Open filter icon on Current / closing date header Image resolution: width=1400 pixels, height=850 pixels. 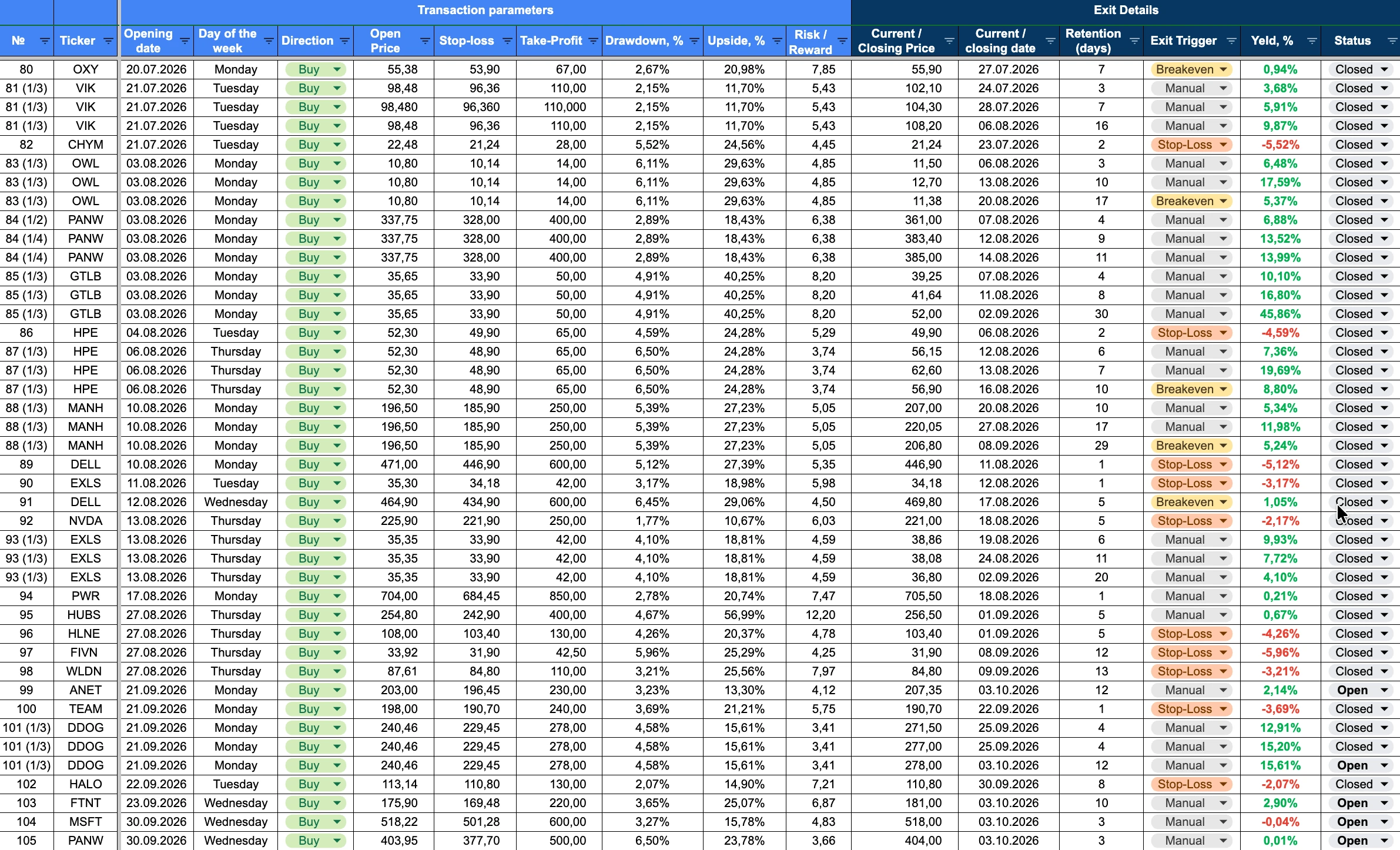pos(1050,41)
